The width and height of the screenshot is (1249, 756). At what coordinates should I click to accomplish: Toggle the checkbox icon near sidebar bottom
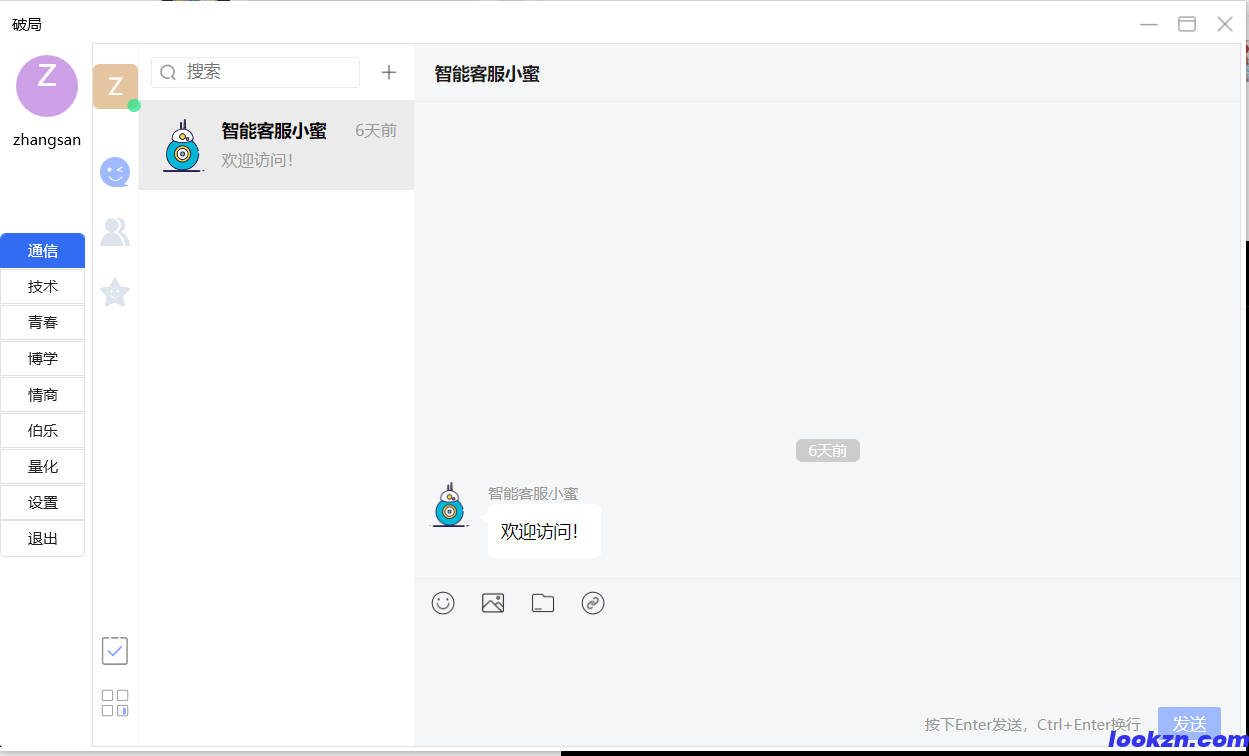114,650
